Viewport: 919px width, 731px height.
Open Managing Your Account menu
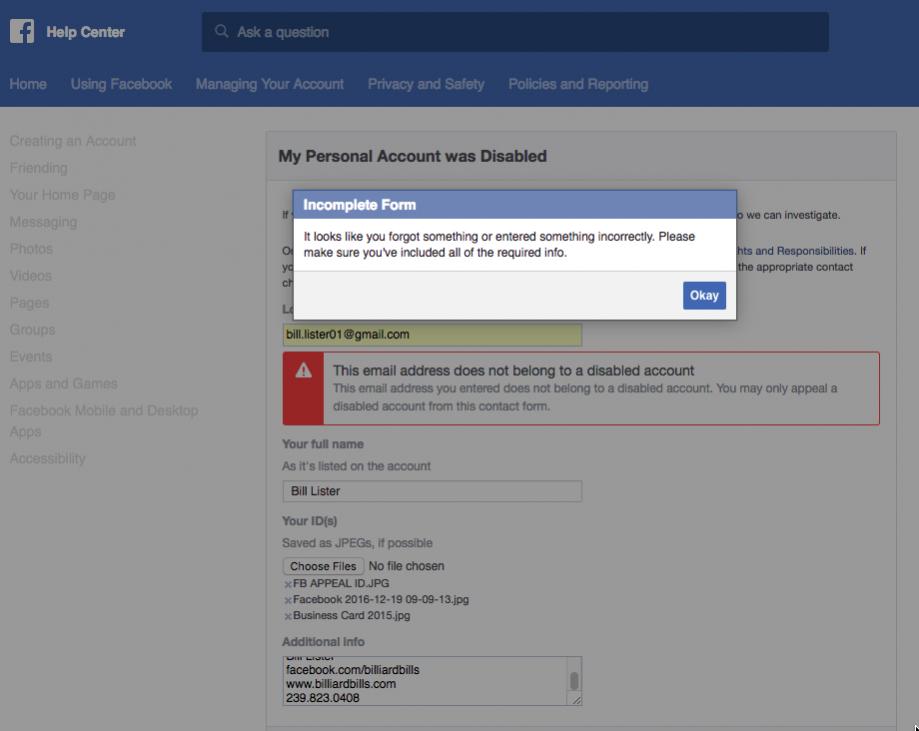(x=269, y=84)
